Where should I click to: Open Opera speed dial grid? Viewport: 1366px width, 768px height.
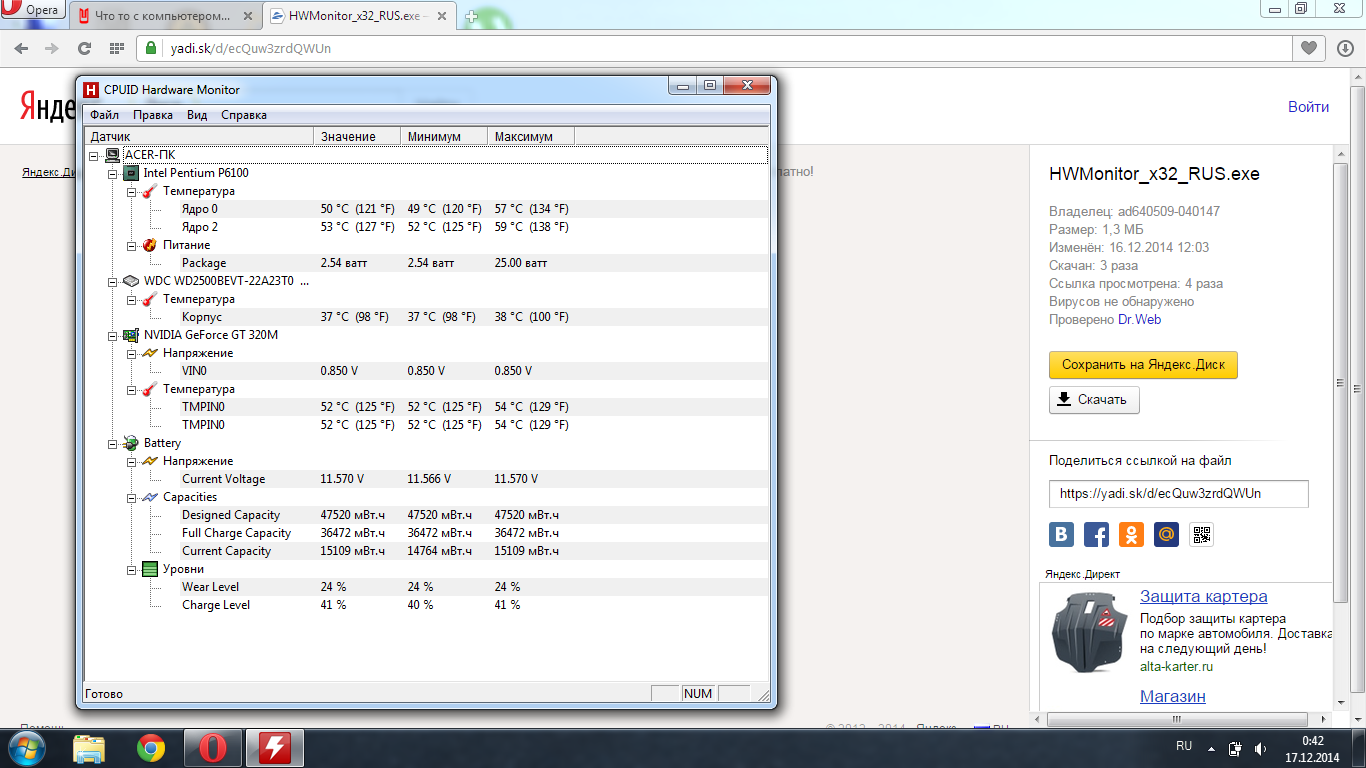(x=117, y=48)
